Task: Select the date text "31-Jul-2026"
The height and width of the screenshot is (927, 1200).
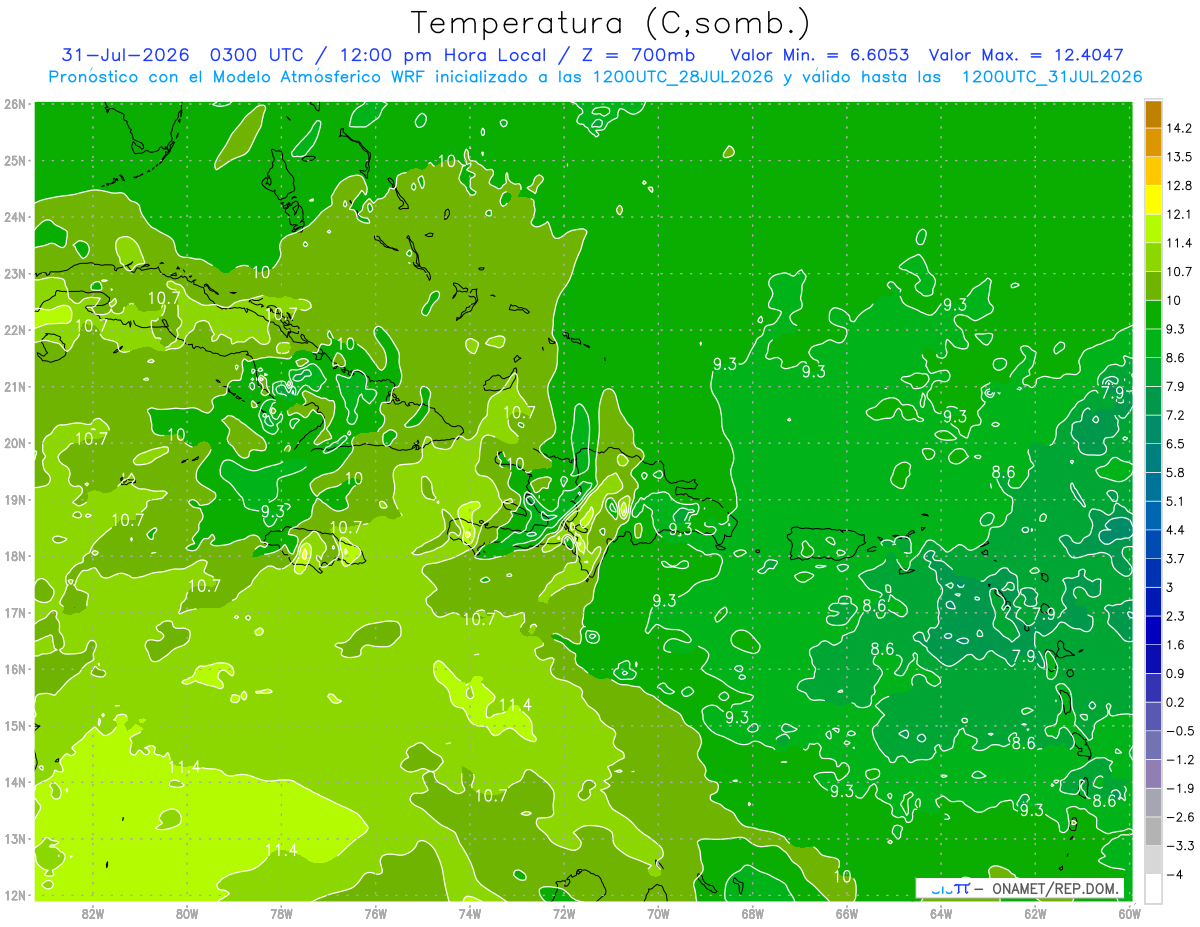Action: click(124, 54)
